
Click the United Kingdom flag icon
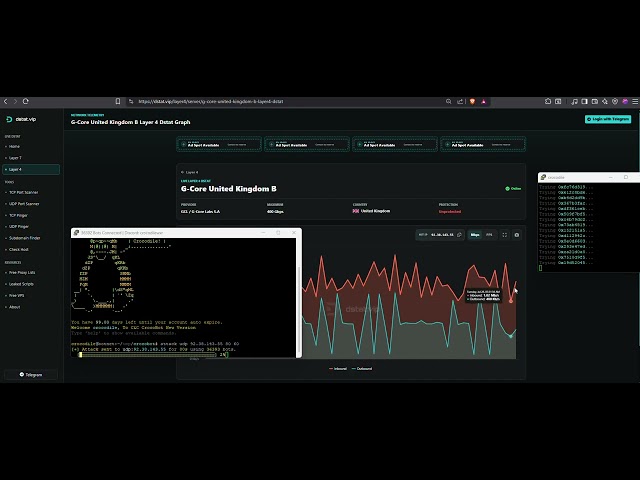pyautogui.click(x=356, y=211)
